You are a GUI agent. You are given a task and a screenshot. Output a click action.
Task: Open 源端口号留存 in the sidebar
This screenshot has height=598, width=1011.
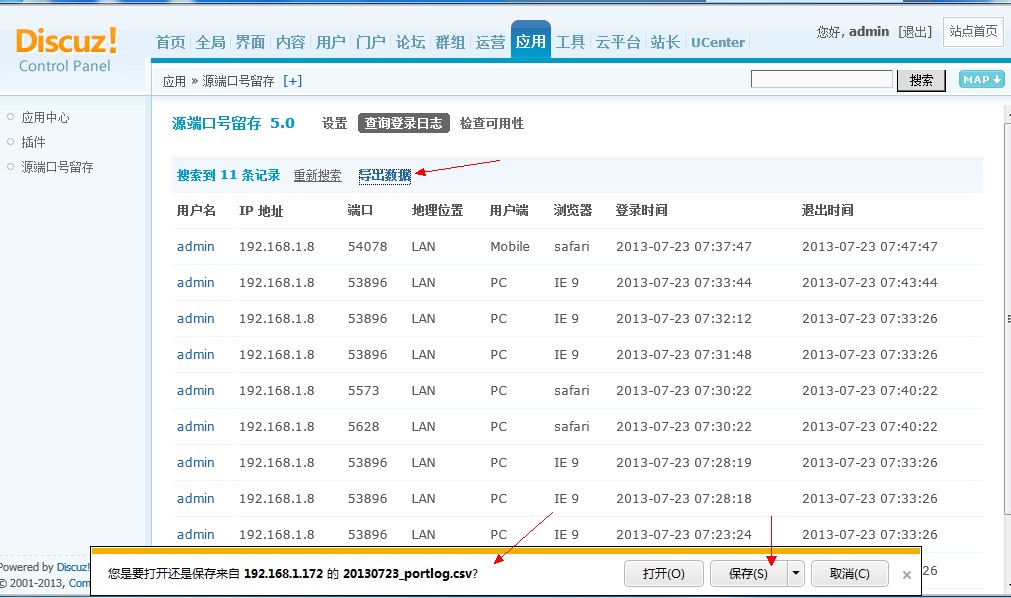tap(57, 167)
